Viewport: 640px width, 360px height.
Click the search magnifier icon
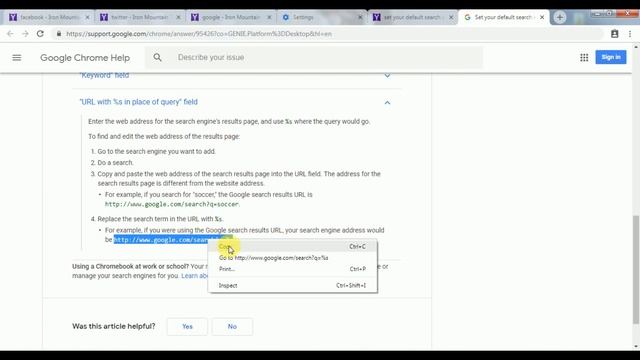click(158, 58)
